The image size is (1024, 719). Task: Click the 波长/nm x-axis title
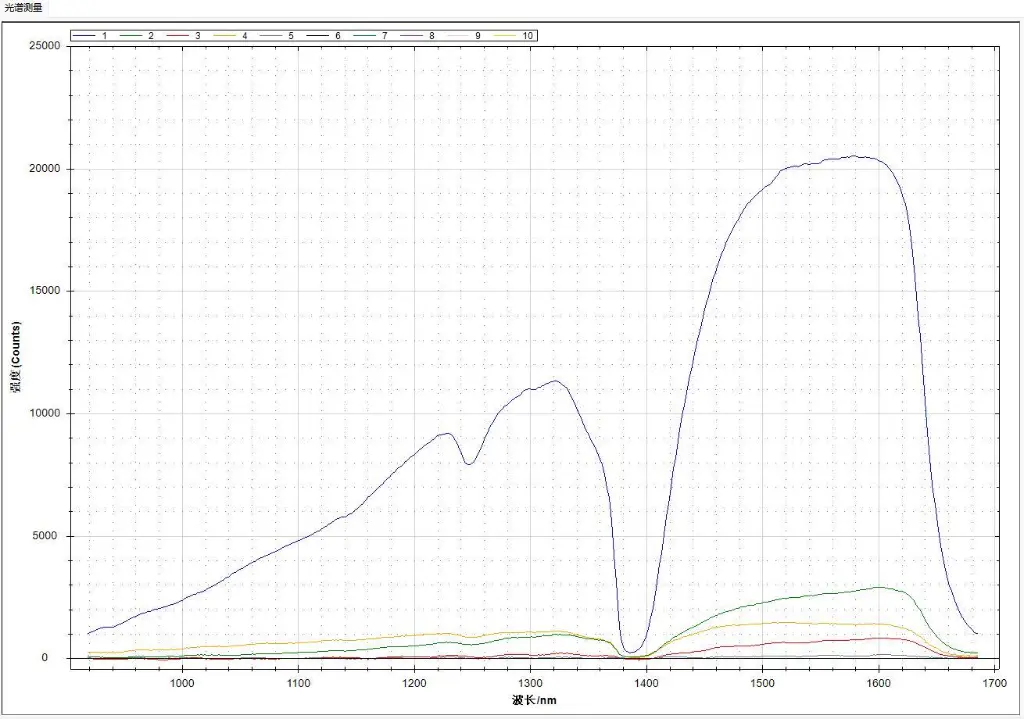click(534, 700)
